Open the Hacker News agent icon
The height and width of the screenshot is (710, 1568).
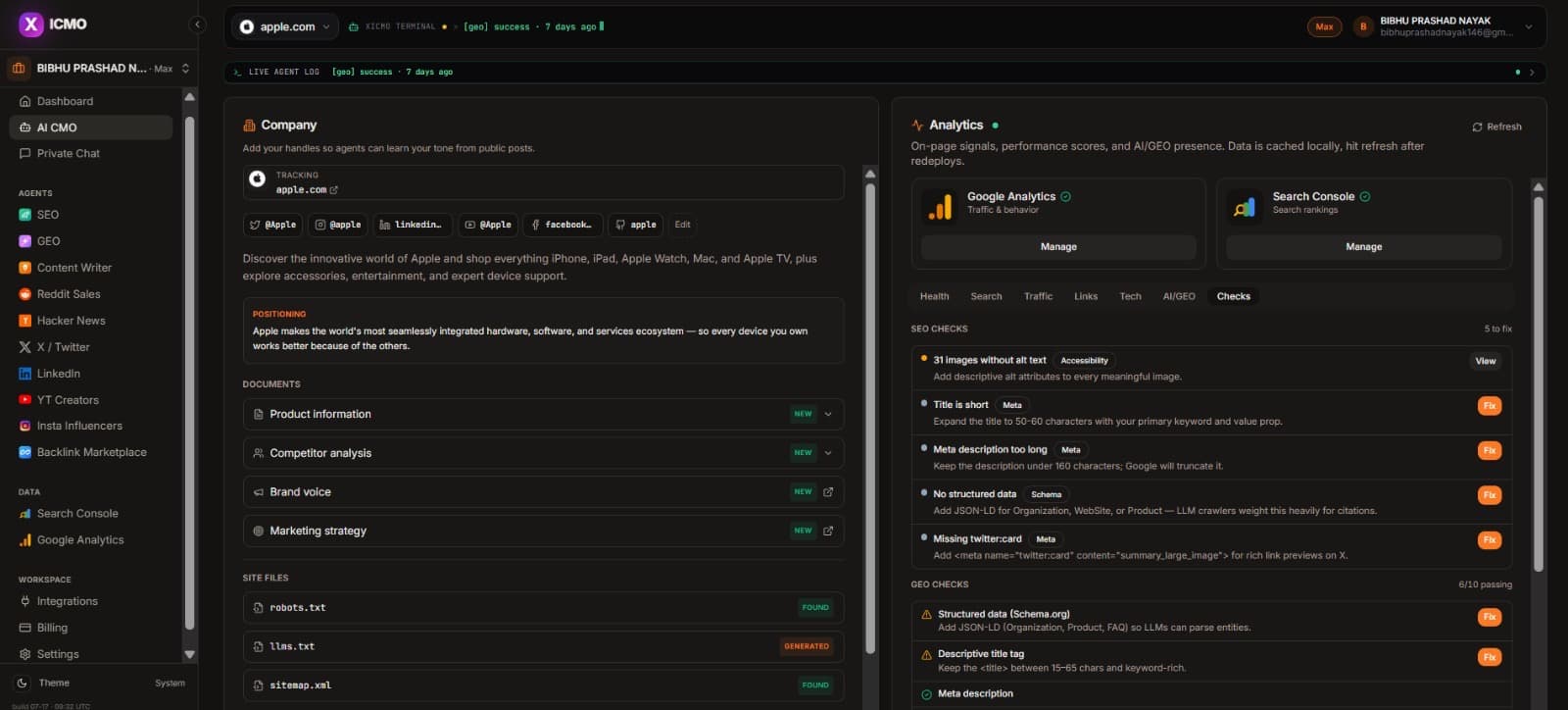[x=25, y=321]
